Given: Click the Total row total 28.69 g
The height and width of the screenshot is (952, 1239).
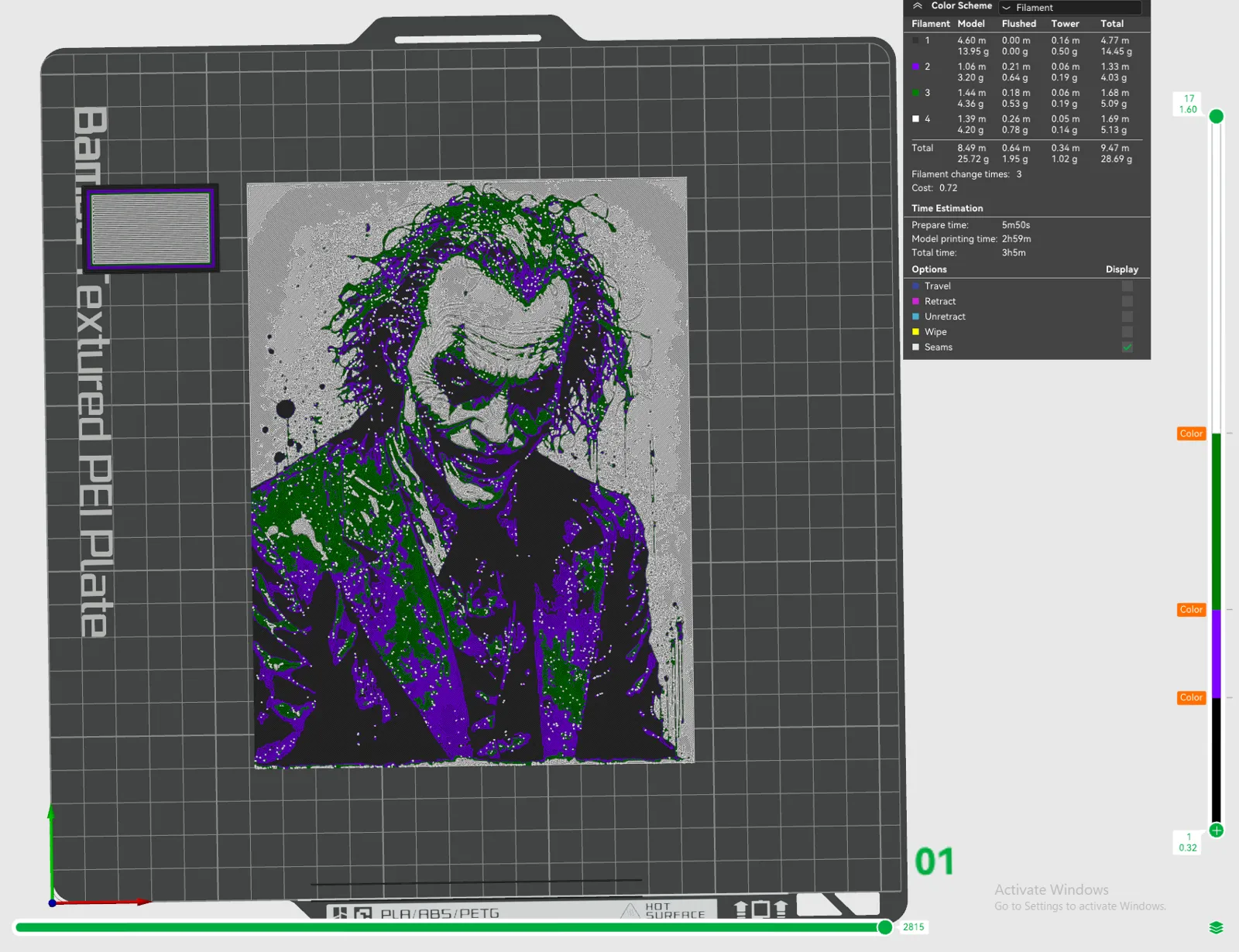Looking at the screenshot, I should (x=1117, y=159).
